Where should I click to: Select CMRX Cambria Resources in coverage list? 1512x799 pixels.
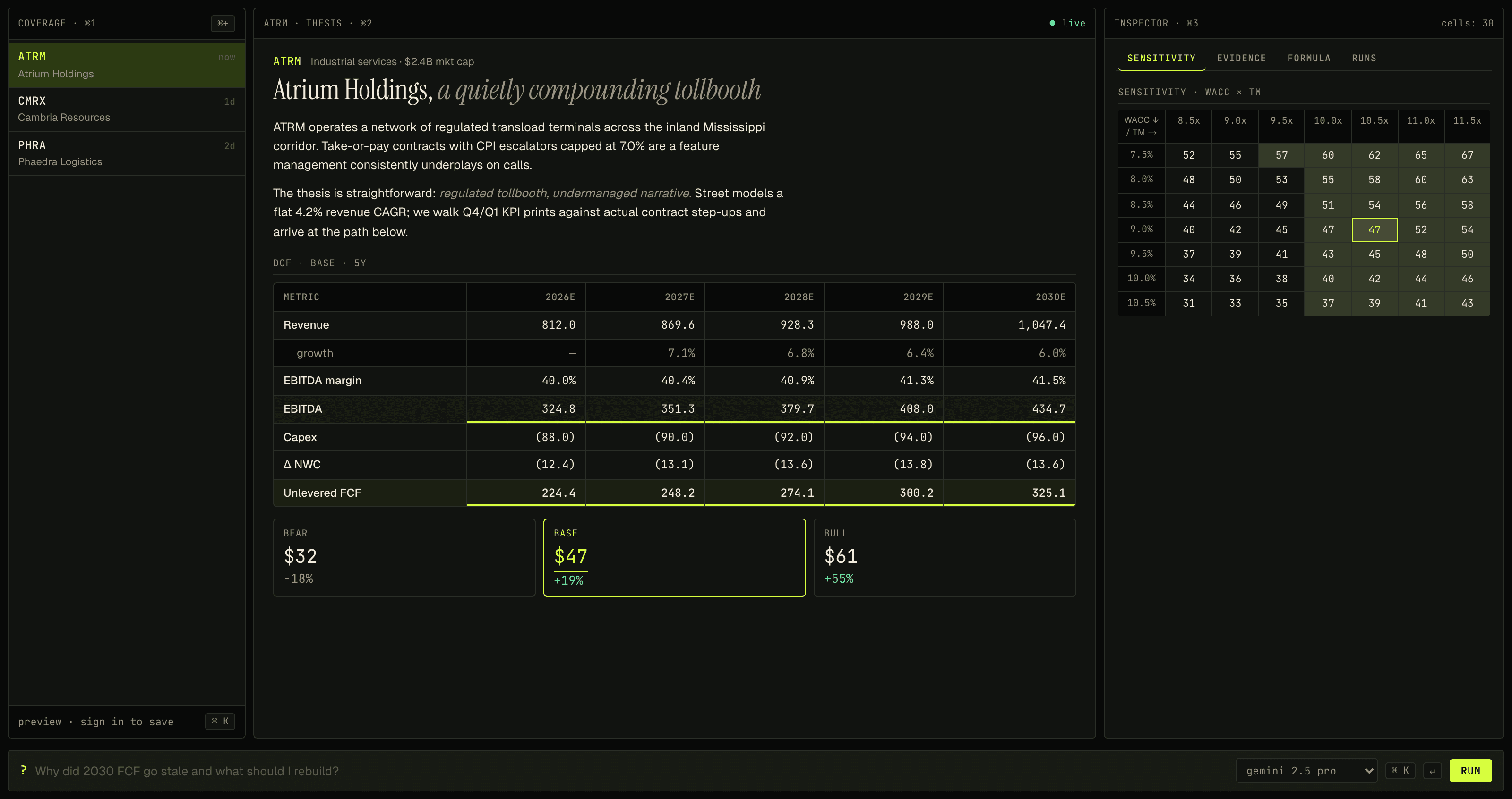[126, 109]
